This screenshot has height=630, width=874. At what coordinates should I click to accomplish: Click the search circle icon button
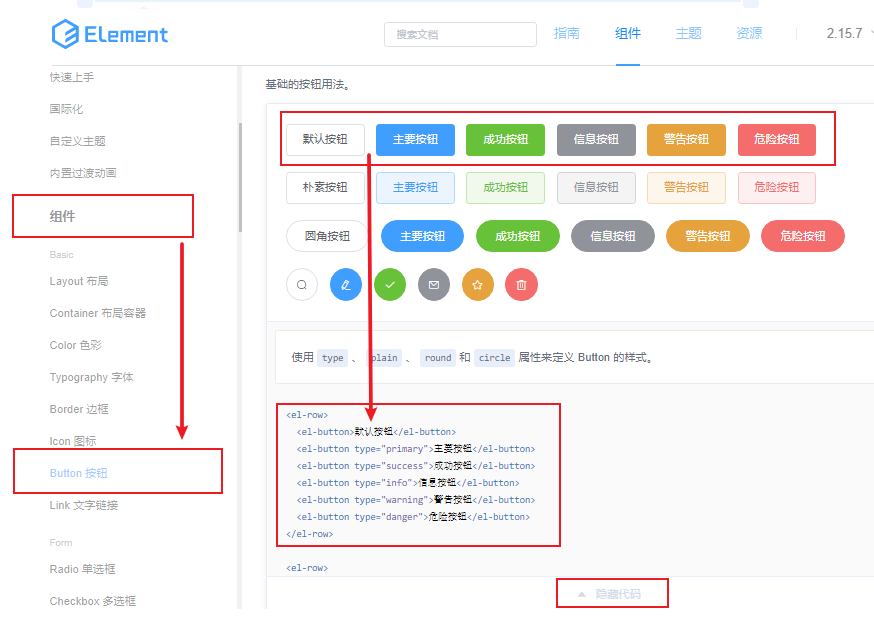click(302, 285)
